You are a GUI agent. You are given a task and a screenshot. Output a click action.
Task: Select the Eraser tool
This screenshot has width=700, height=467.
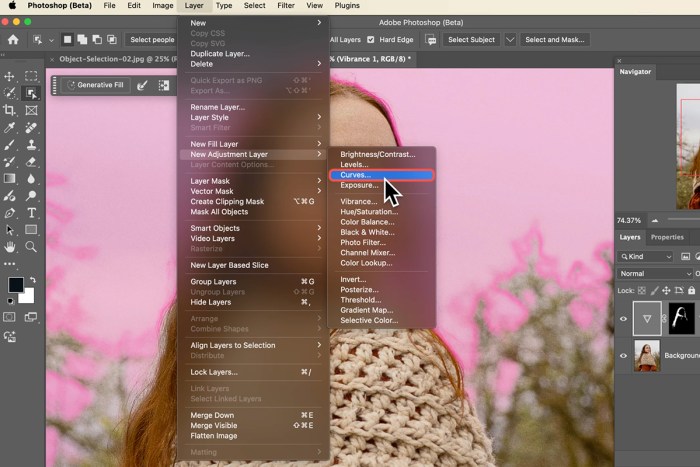(x=31, y=162)
